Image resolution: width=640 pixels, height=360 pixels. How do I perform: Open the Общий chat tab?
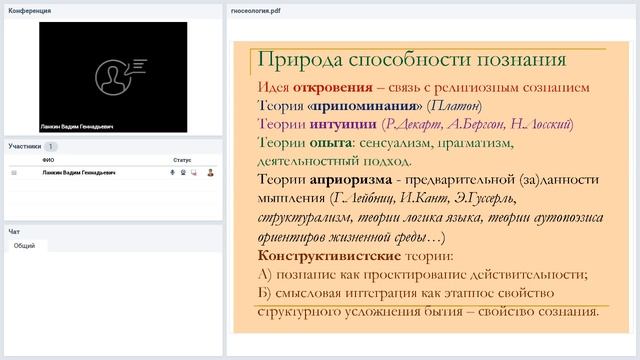[24, 246]
